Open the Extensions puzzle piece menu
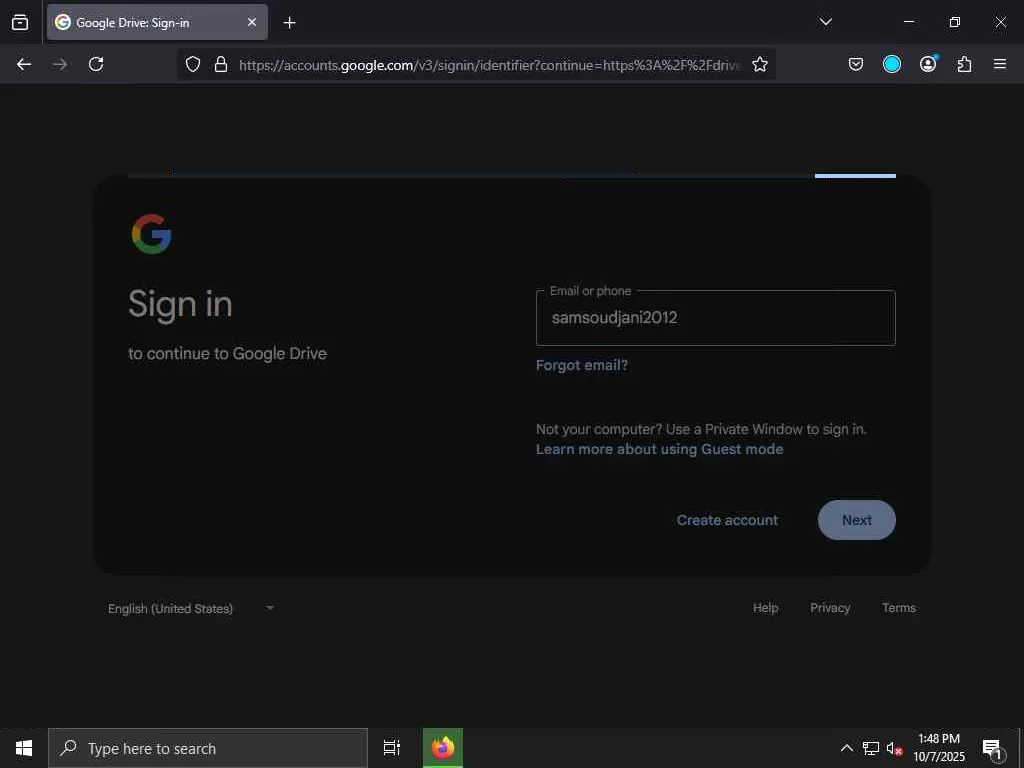The height and width of the screenshot is (768, 1024). pyautogui.click(x=964, y=64)
